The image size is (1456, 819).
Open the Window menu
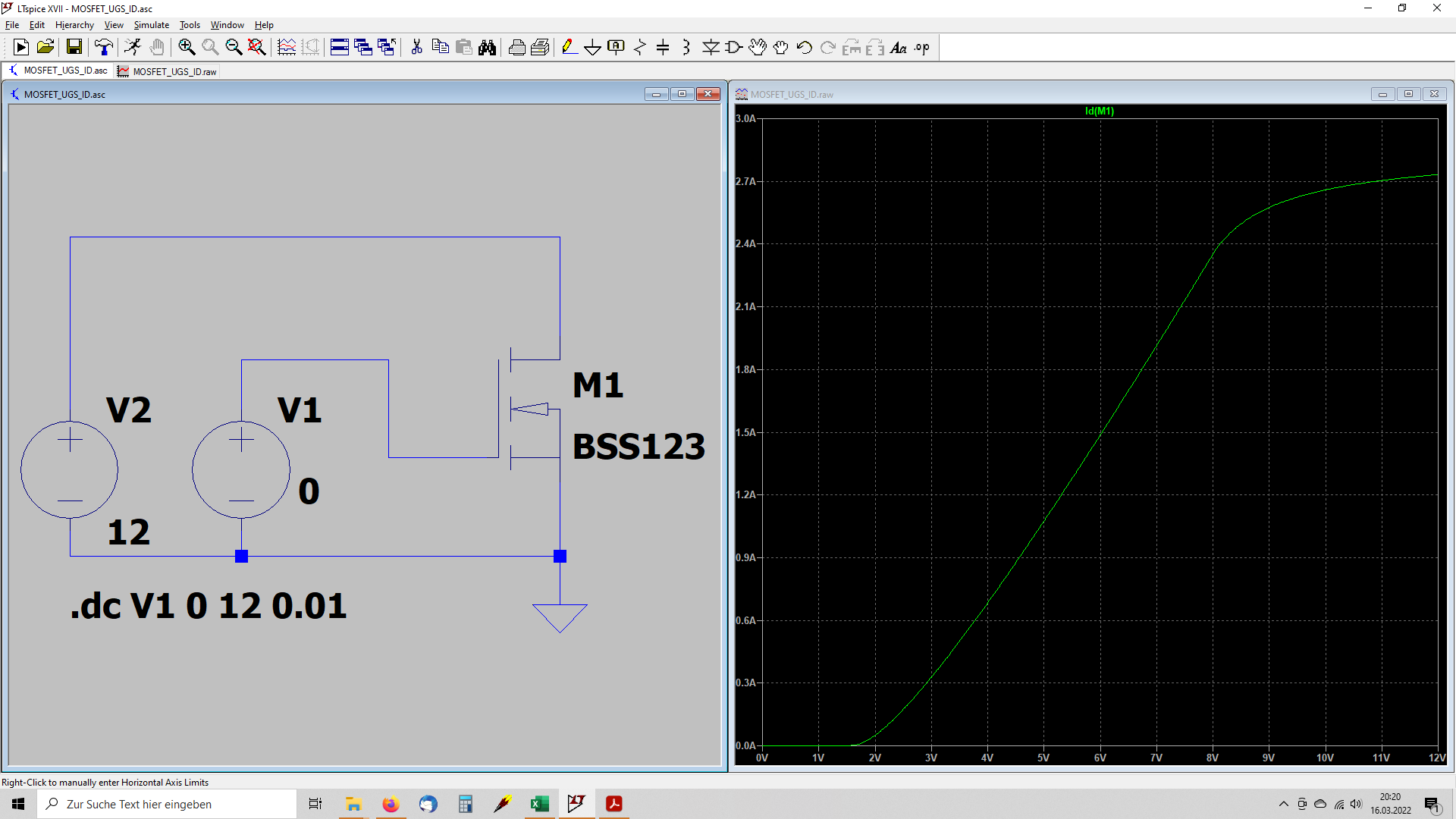[x=227, y=25]
